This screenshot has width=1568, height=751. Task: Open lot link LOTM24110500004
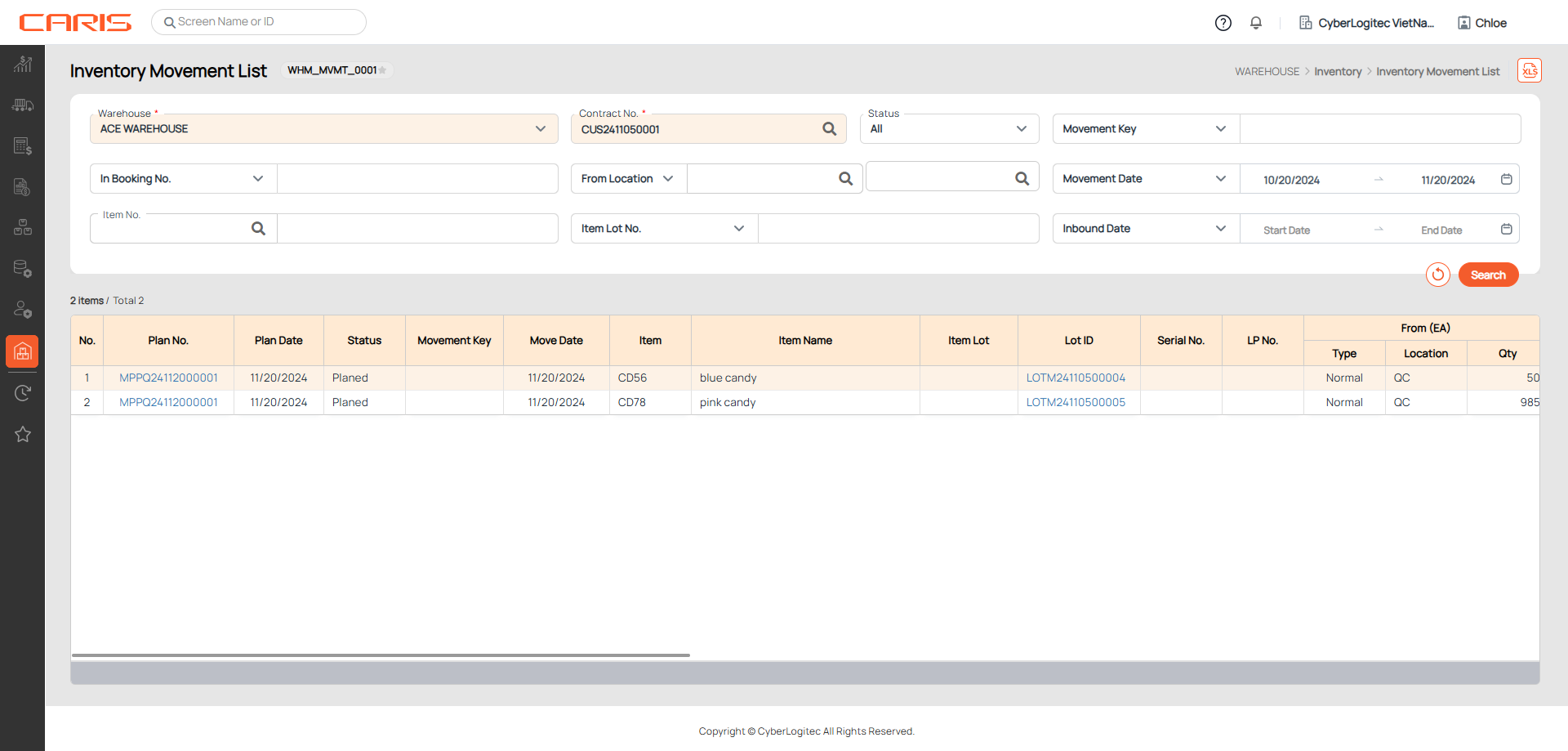pos(1076,378)
